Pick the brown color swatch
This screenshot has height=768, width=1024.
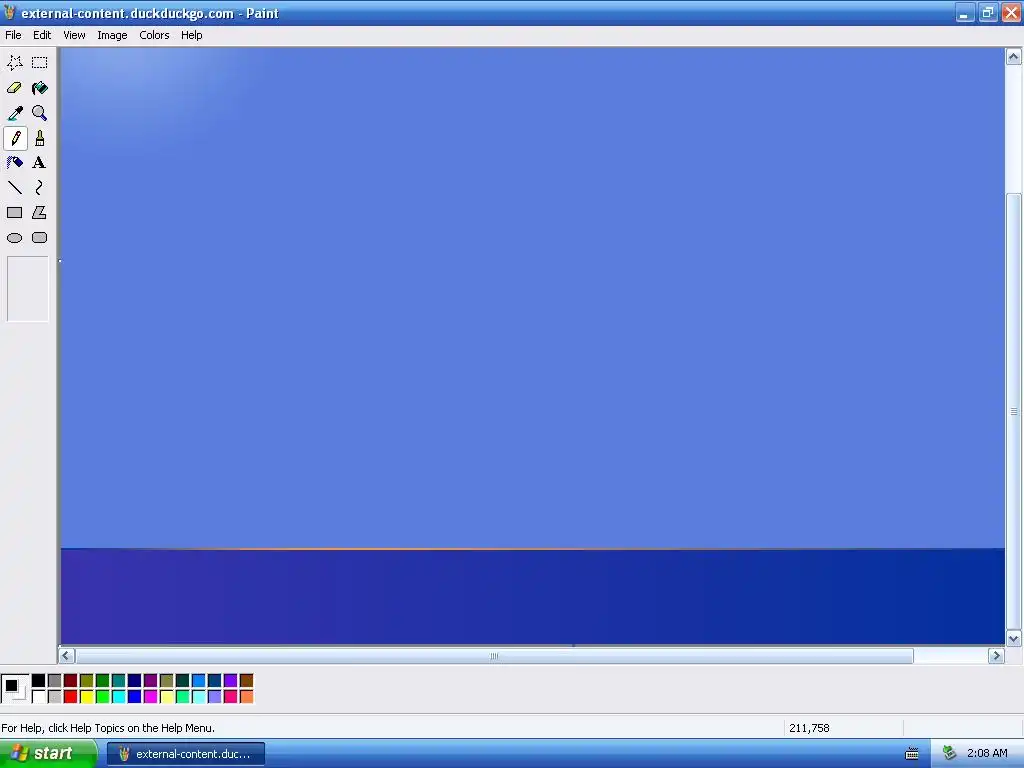pos(246,681)
